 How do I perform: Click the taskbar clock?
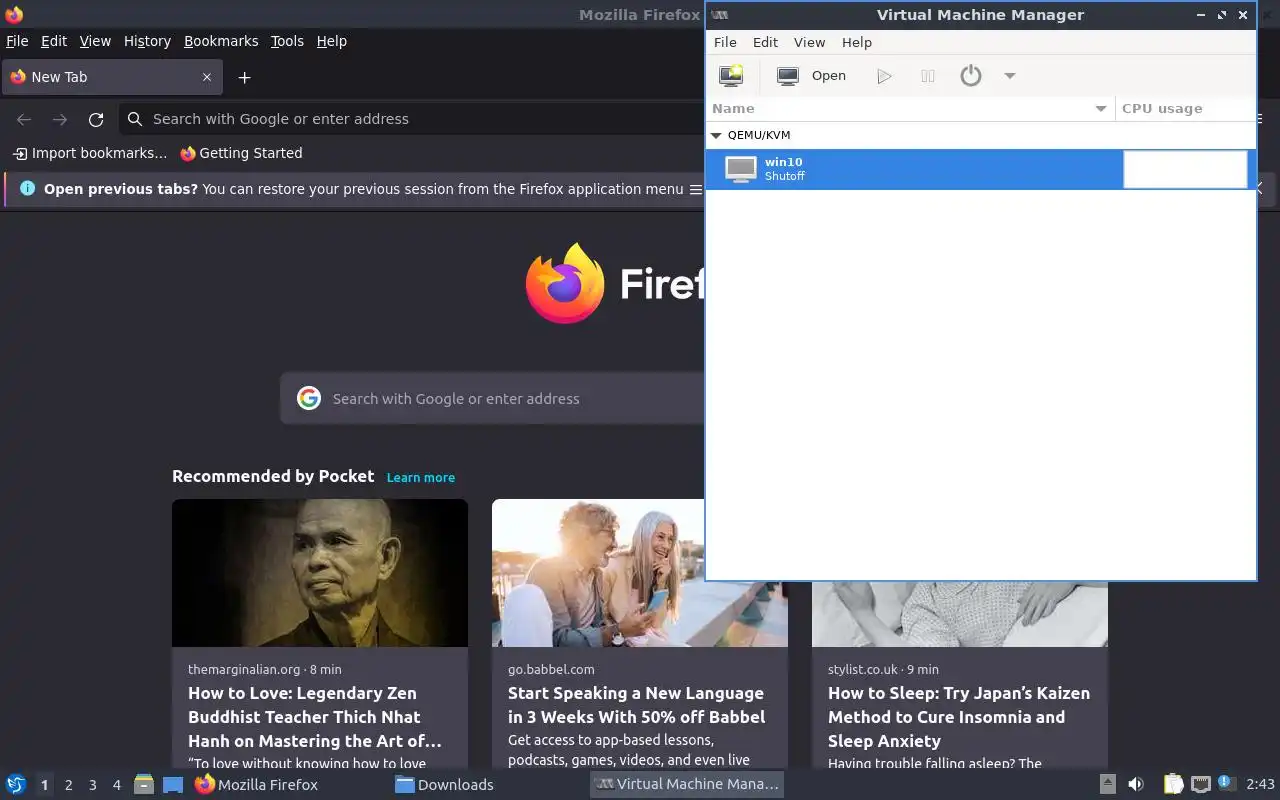pyautogui.click(x=1260, y=785)
